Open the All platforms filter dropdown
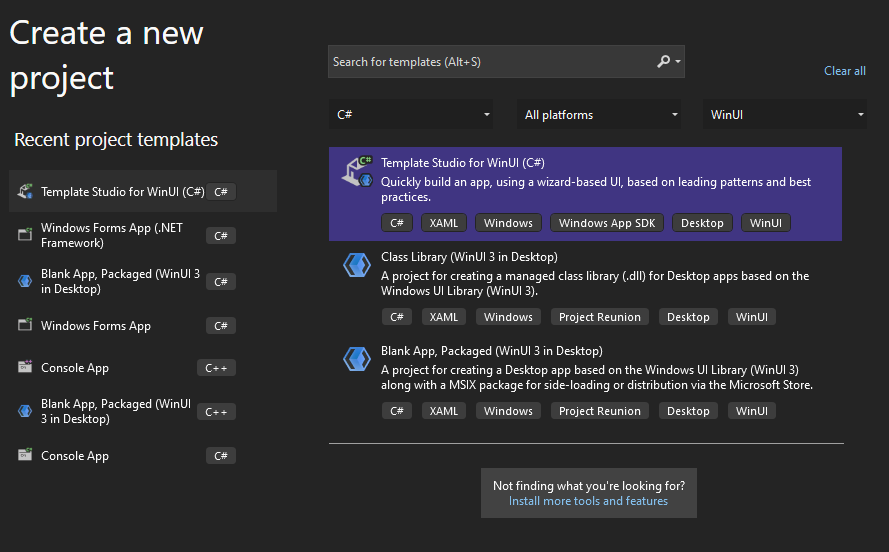Screen dimensions: 889x552 click(599, 114)
